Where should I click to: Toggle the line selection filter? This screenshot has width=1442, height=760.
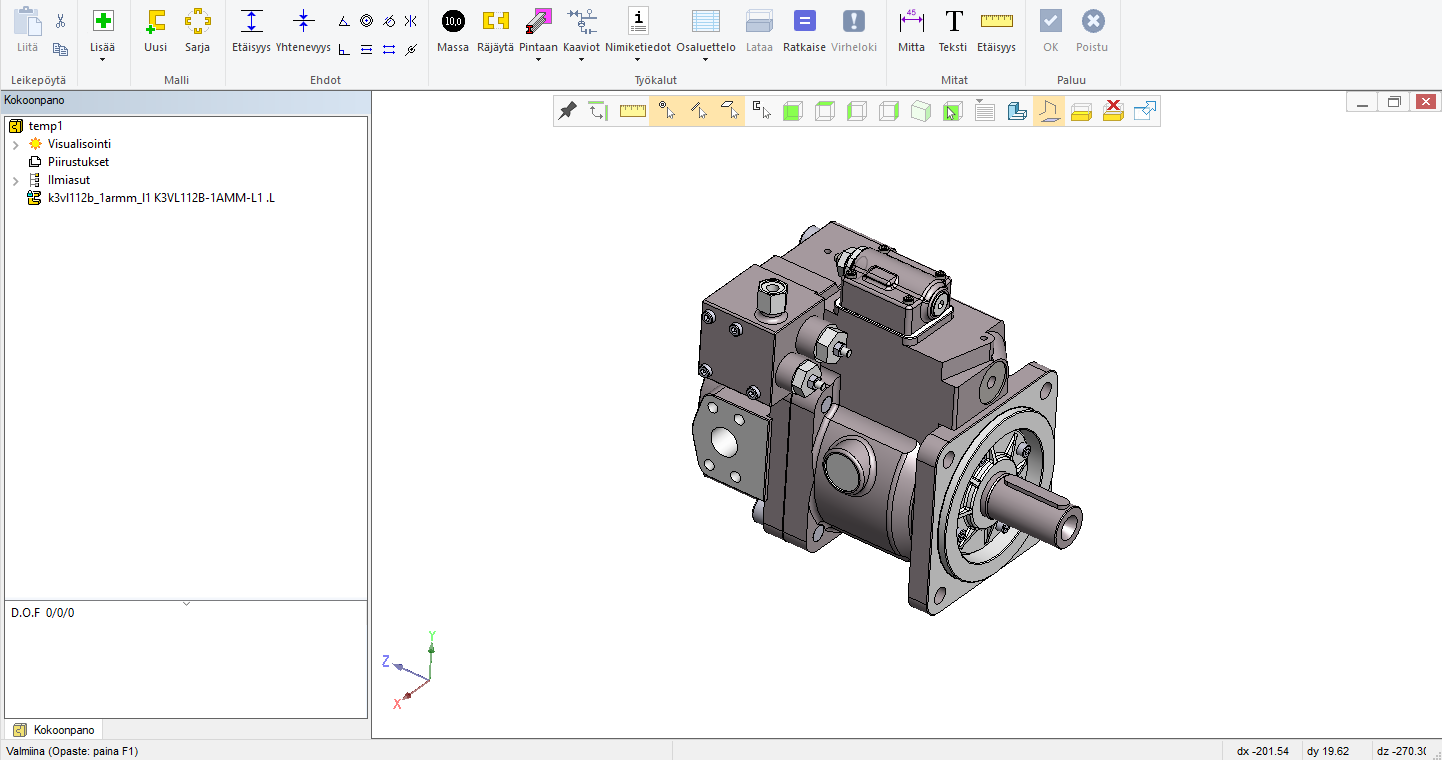(x=699, y=111)
